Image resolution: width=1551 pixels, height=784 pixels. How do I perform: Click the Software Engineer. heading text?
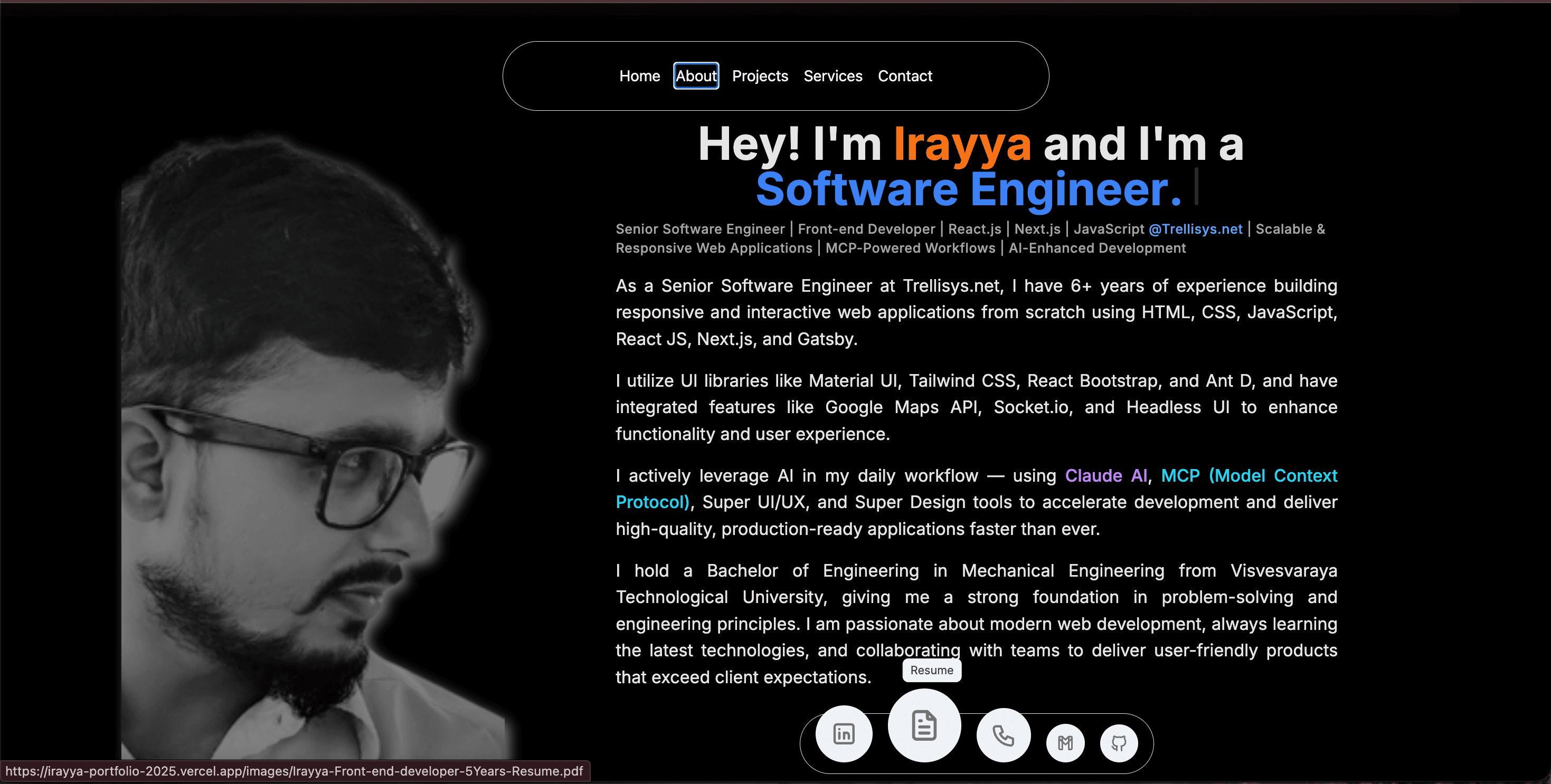pos(969,189)
